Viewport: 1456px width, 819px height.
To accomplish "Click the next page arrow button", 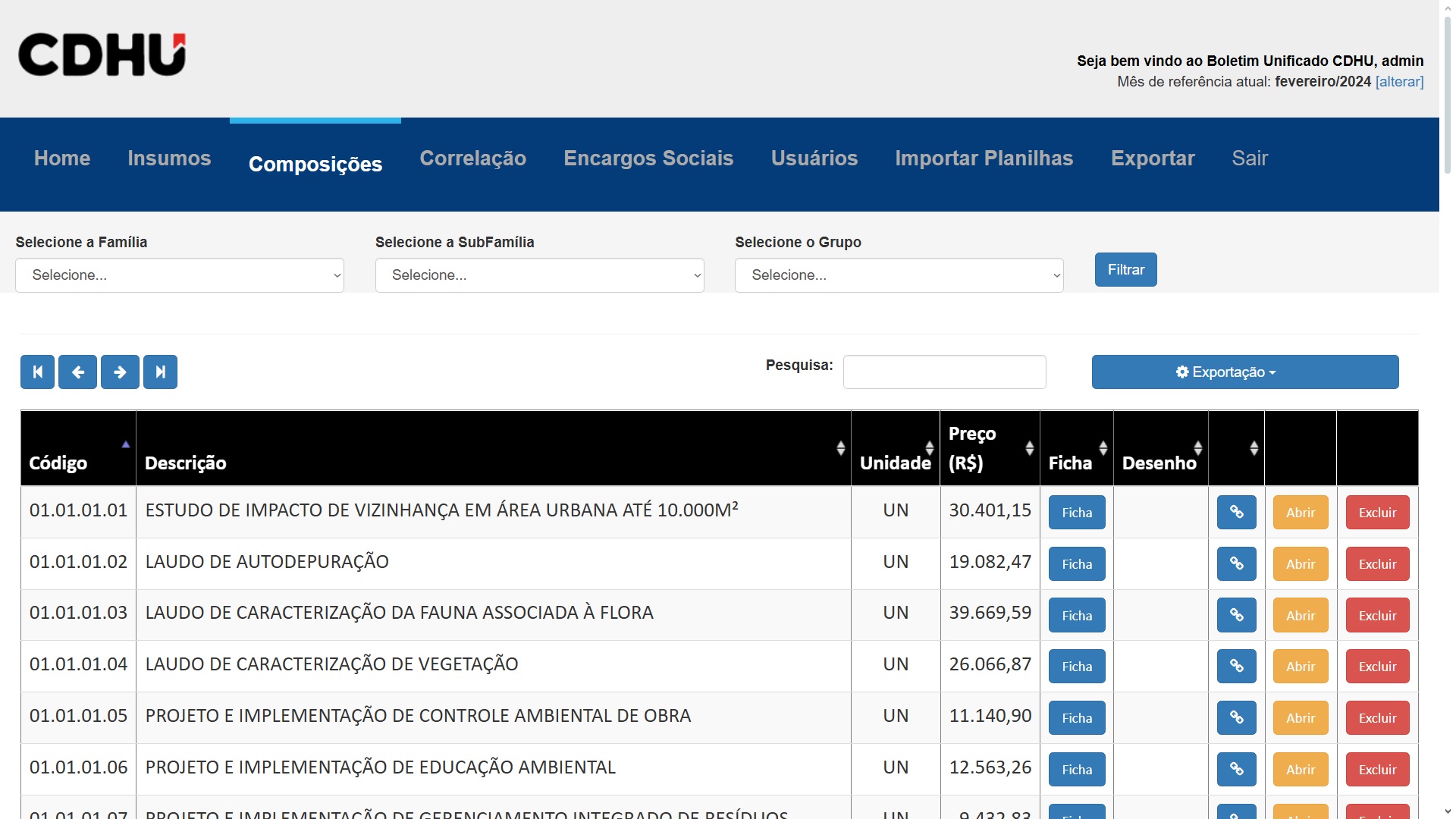I will point(120,372).
